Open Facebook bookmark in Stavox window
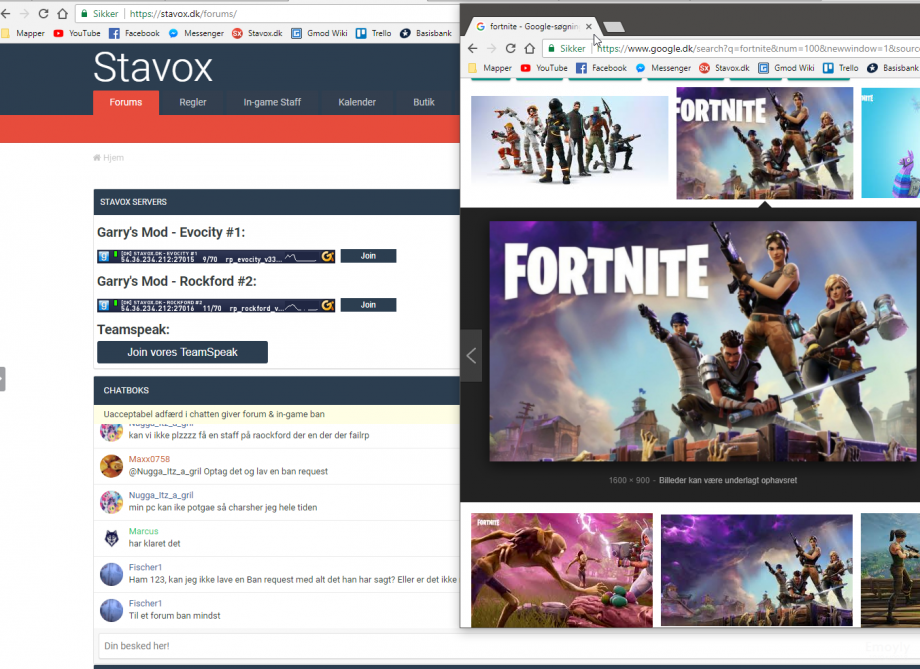Screen dimensions: 920x669 [x=134, y=33]
